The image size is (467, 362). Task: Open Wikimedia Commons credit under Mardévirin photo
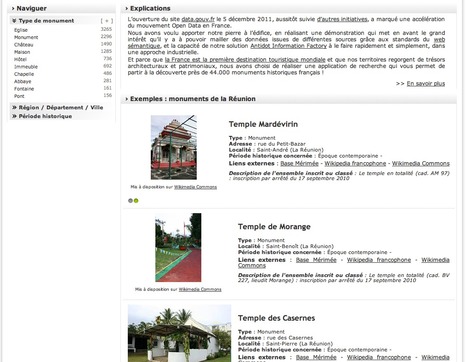point(195,187)
